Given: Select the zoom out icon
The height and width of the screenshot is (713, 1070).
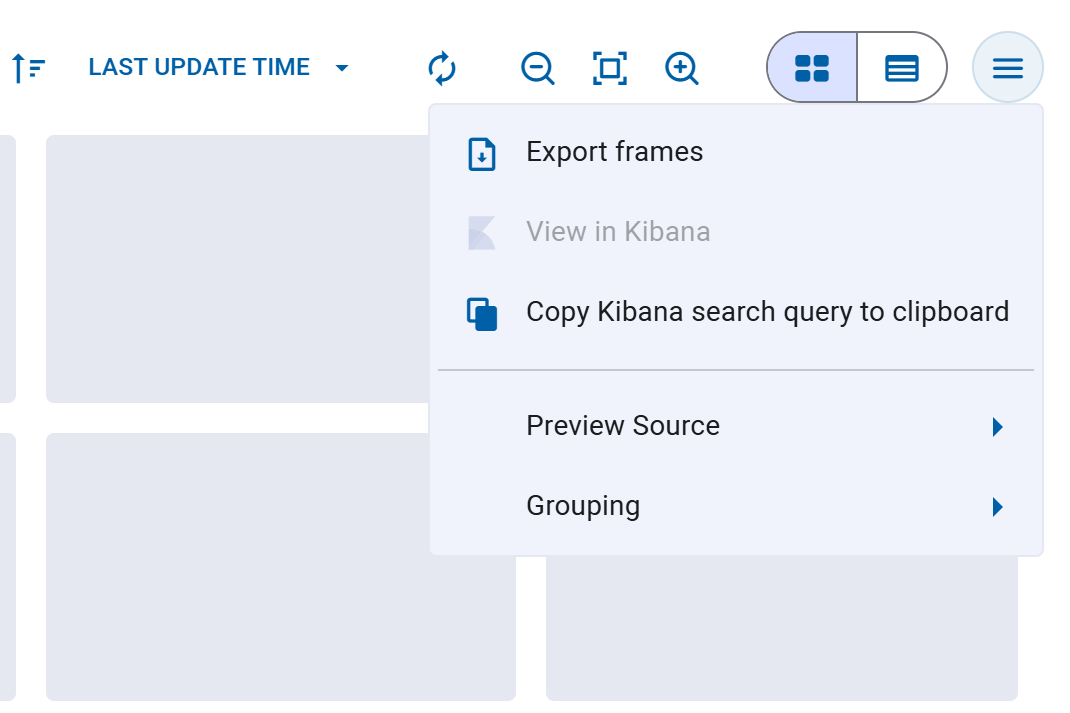Looking at the screenshot, I should click(x=537, y=67).
